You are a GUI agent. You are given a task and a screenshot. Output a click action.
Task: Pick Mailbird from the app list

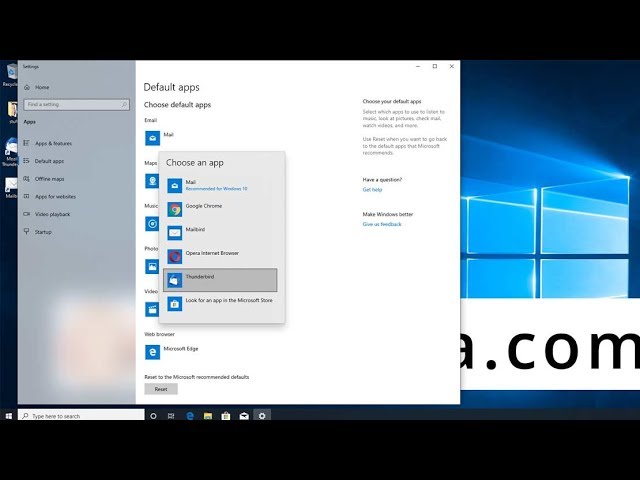point(220,233)
